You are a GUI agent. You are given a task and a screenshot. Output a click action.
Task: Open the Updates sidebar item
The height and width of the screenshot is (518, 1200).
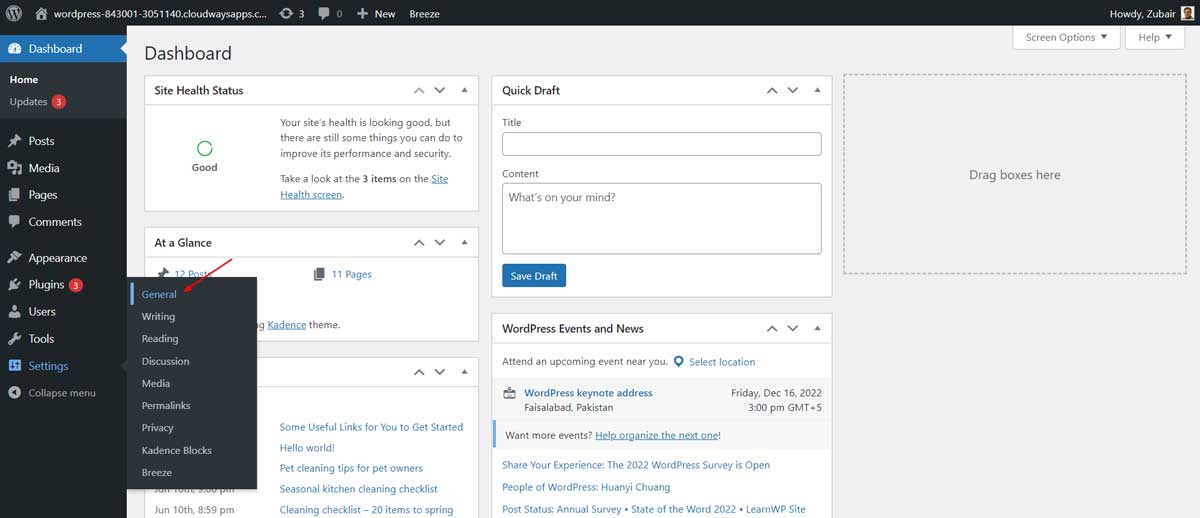(38, 102)
